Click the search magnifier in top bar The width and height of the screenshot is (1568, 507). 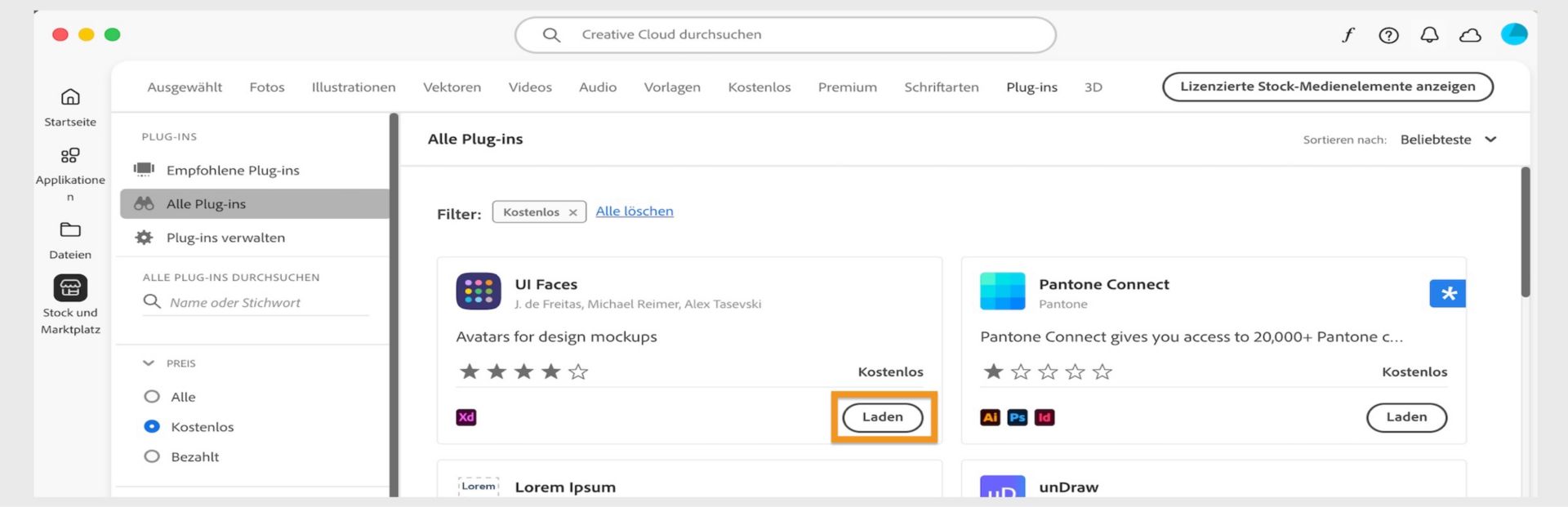click(x=551, y=35)
